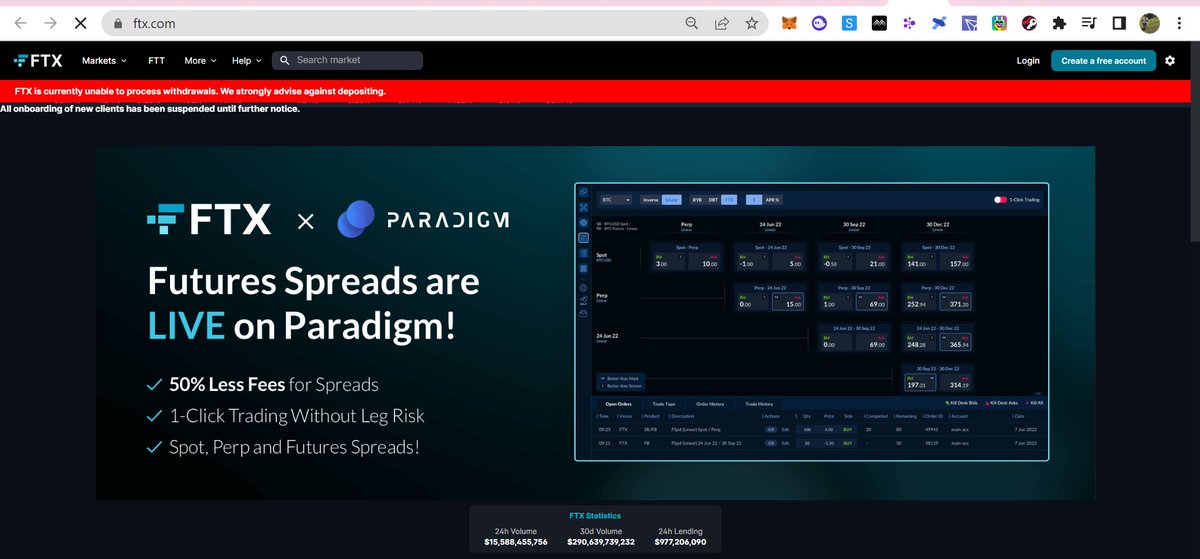
Task: Open the blue S extension
Action: click(x=849, y=23)
